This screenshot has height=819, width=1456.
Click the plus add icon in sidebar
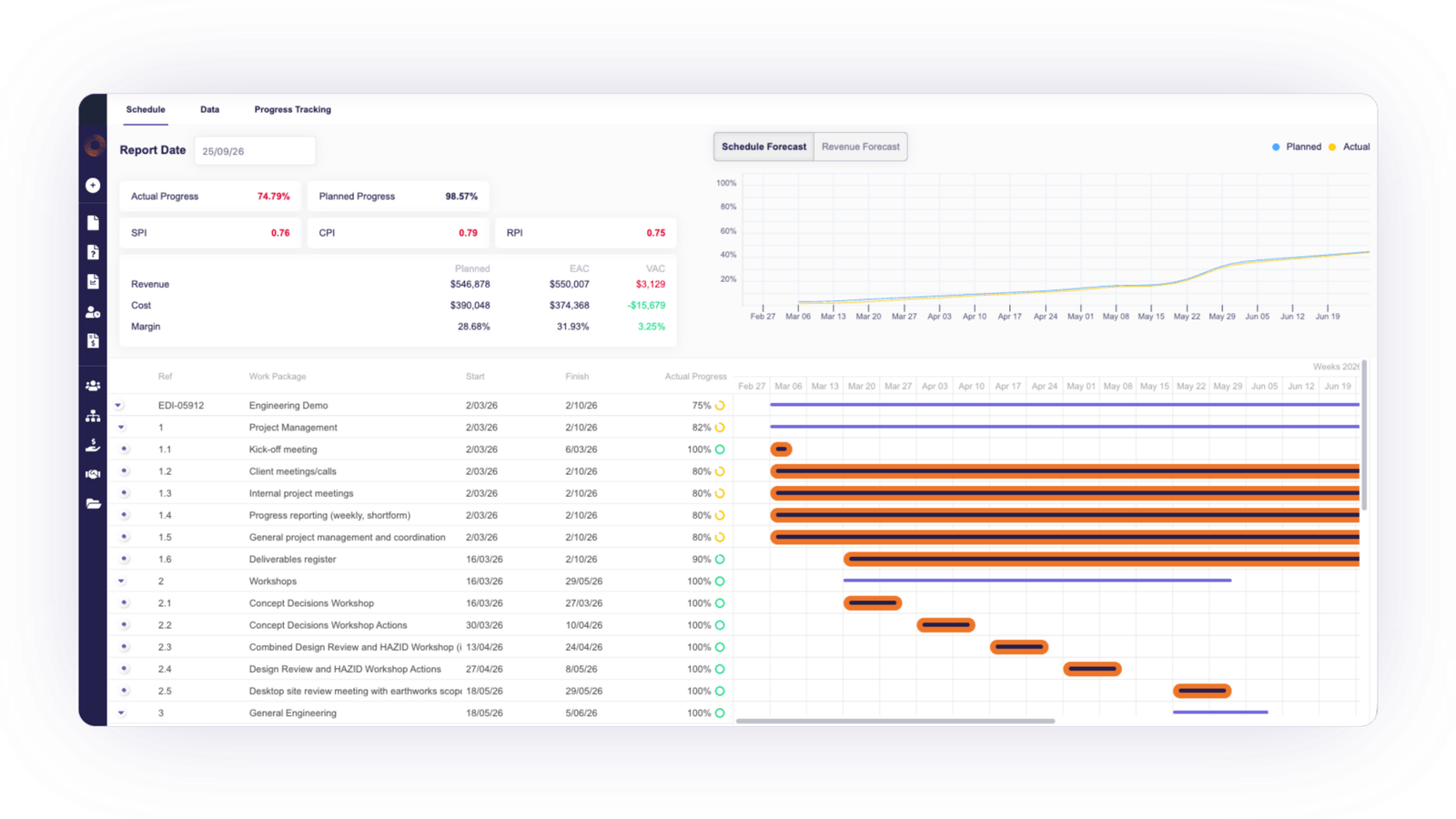click(x=93, y=186)
